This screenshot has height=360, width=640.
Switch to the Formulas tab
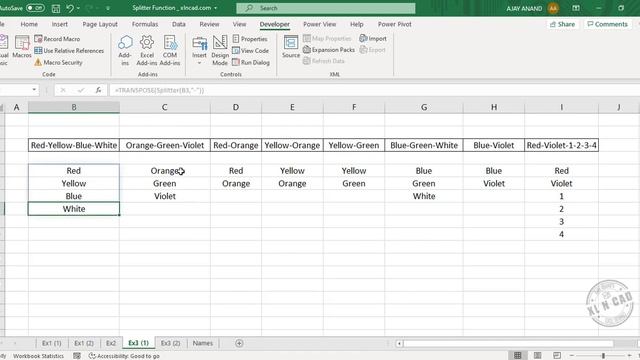[145, 24]
